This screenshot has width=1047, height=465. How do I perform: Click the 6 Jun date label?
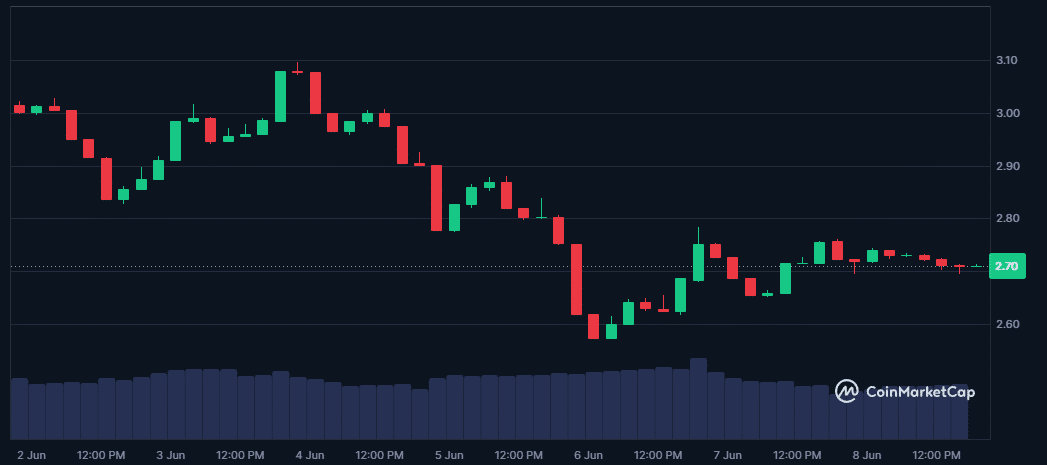589,455
